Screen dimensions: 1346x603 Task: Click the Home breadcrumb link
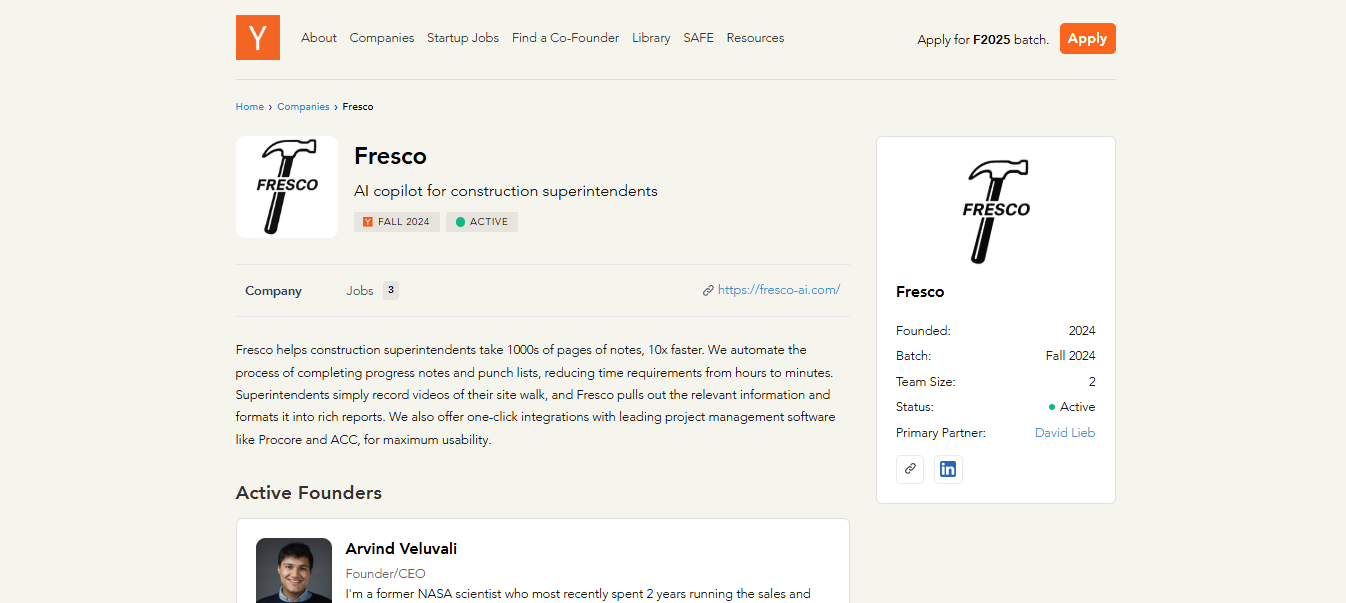coord(250,107)
